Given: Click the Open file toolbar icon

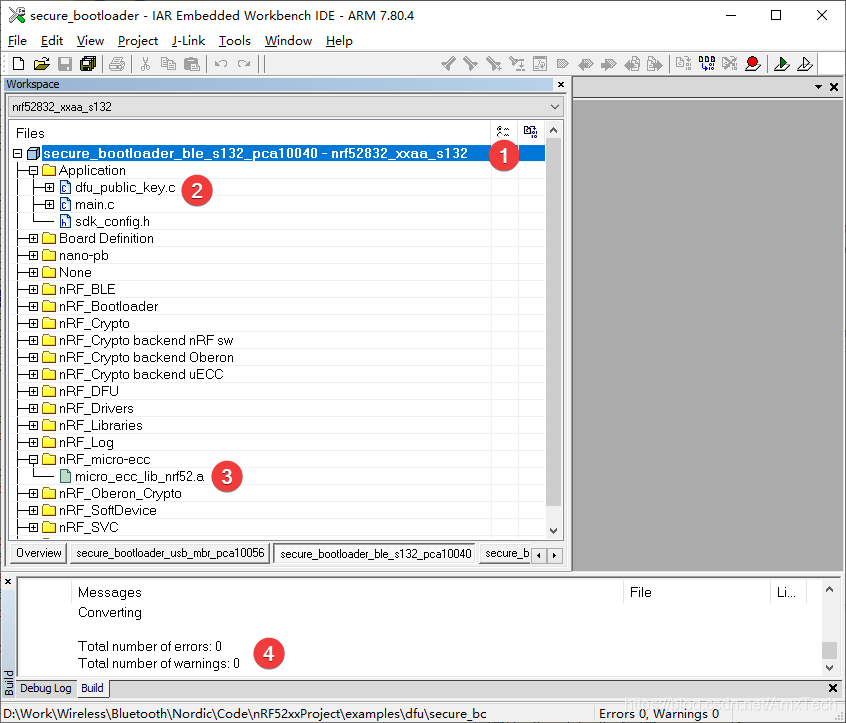Looking at the screenshot, I should (41, 64).
